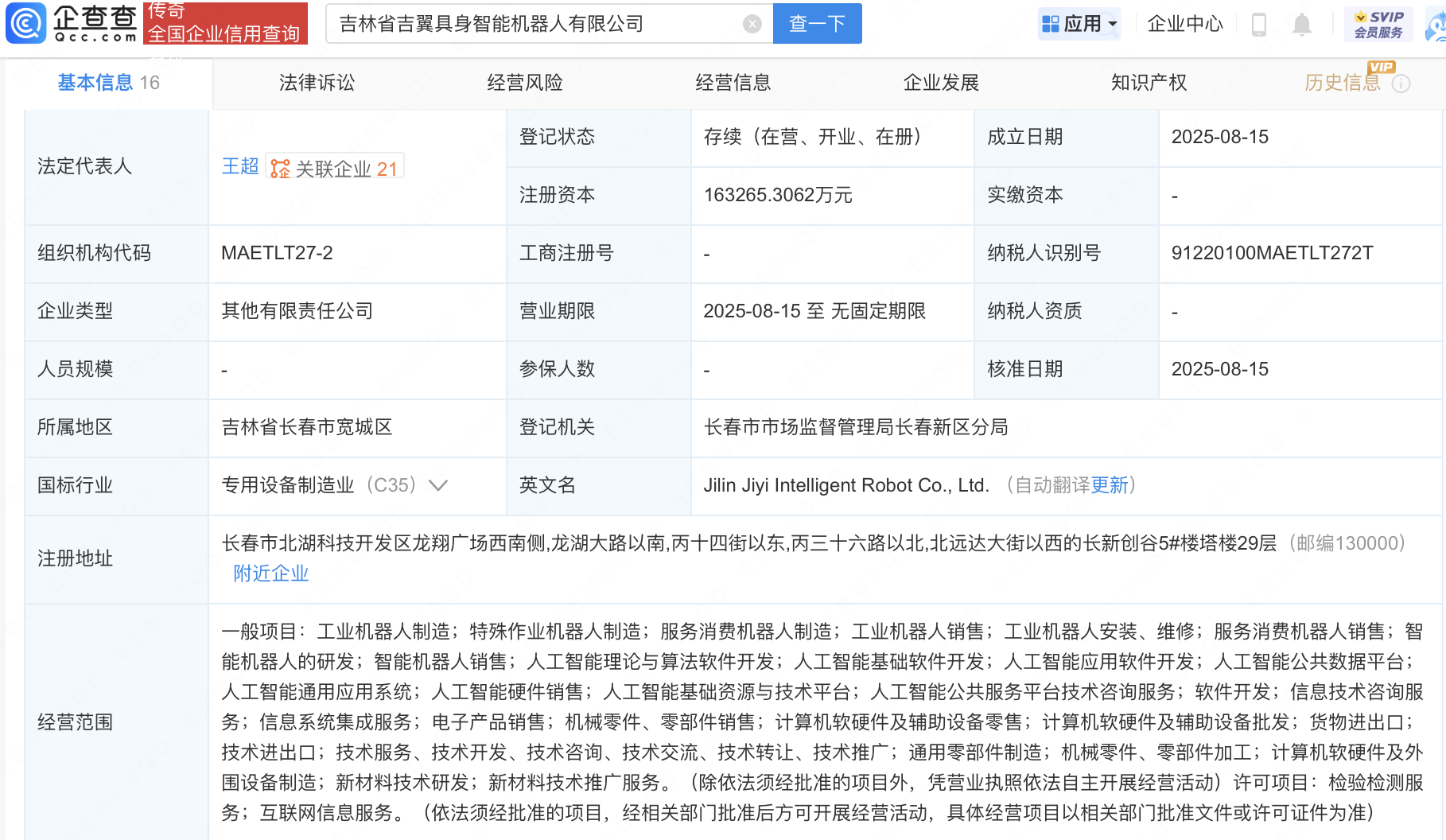Click the 附近企业 link

tap(271, 574)
